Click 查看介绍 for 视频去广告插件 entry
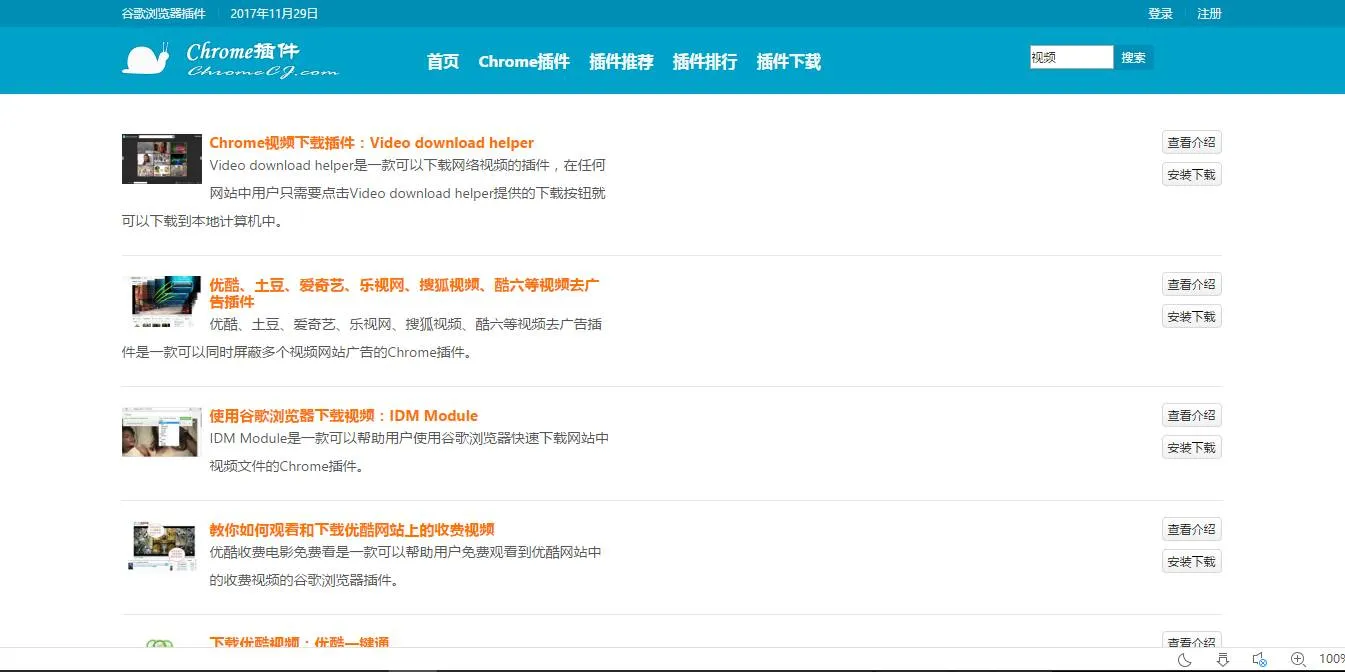 pyautogui.click(x=1192, y=285)
